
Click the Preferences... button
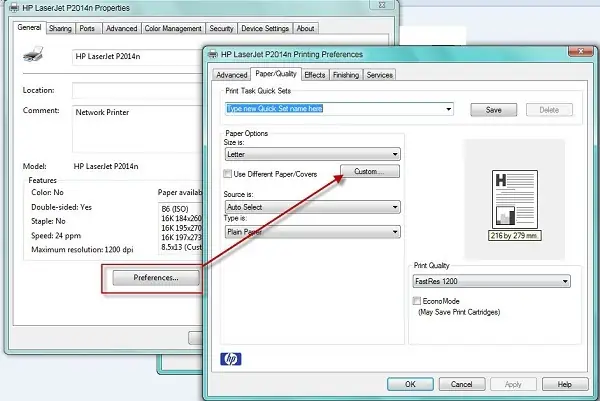coord(156,278)
